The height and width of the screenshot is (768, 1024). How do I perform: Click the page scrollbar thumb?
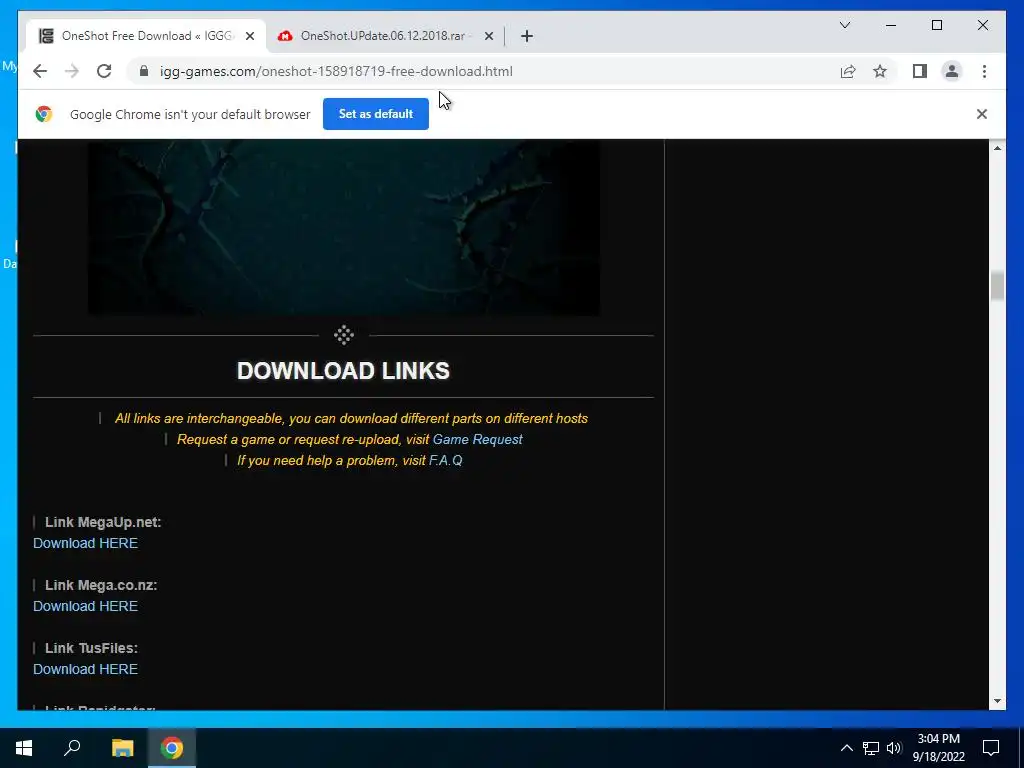(x=997, y=286)
